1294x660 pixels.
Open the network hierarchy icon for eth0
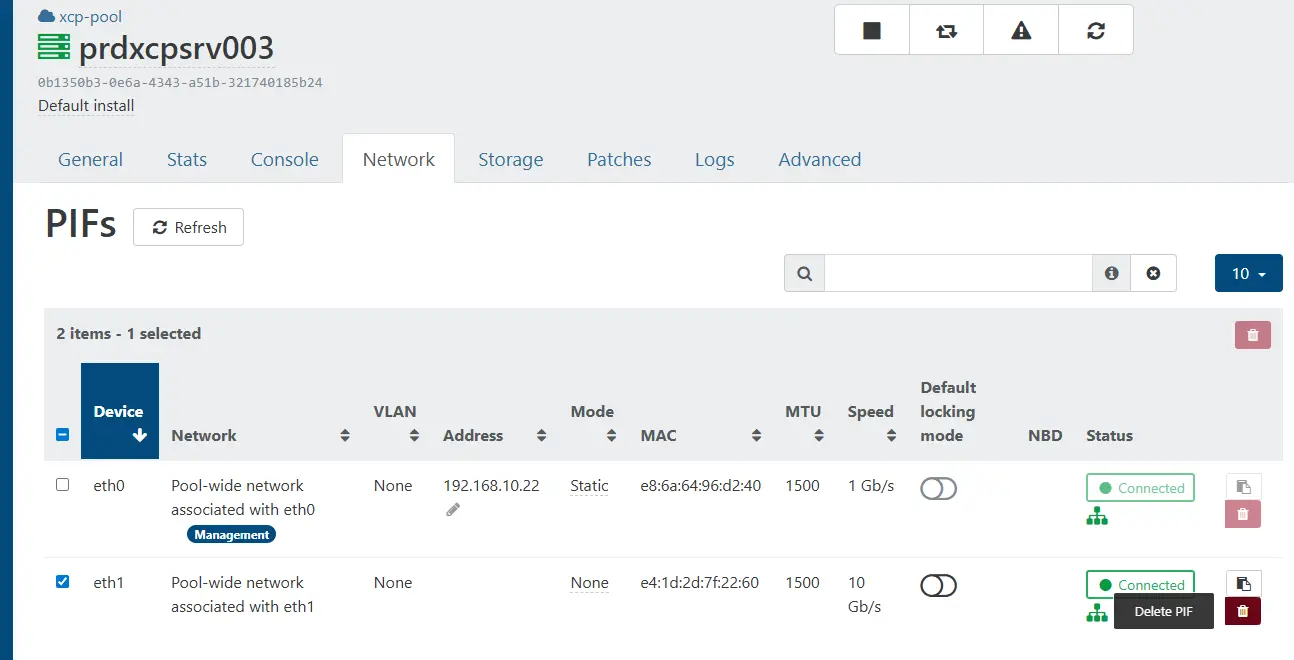pos(1097,517)
